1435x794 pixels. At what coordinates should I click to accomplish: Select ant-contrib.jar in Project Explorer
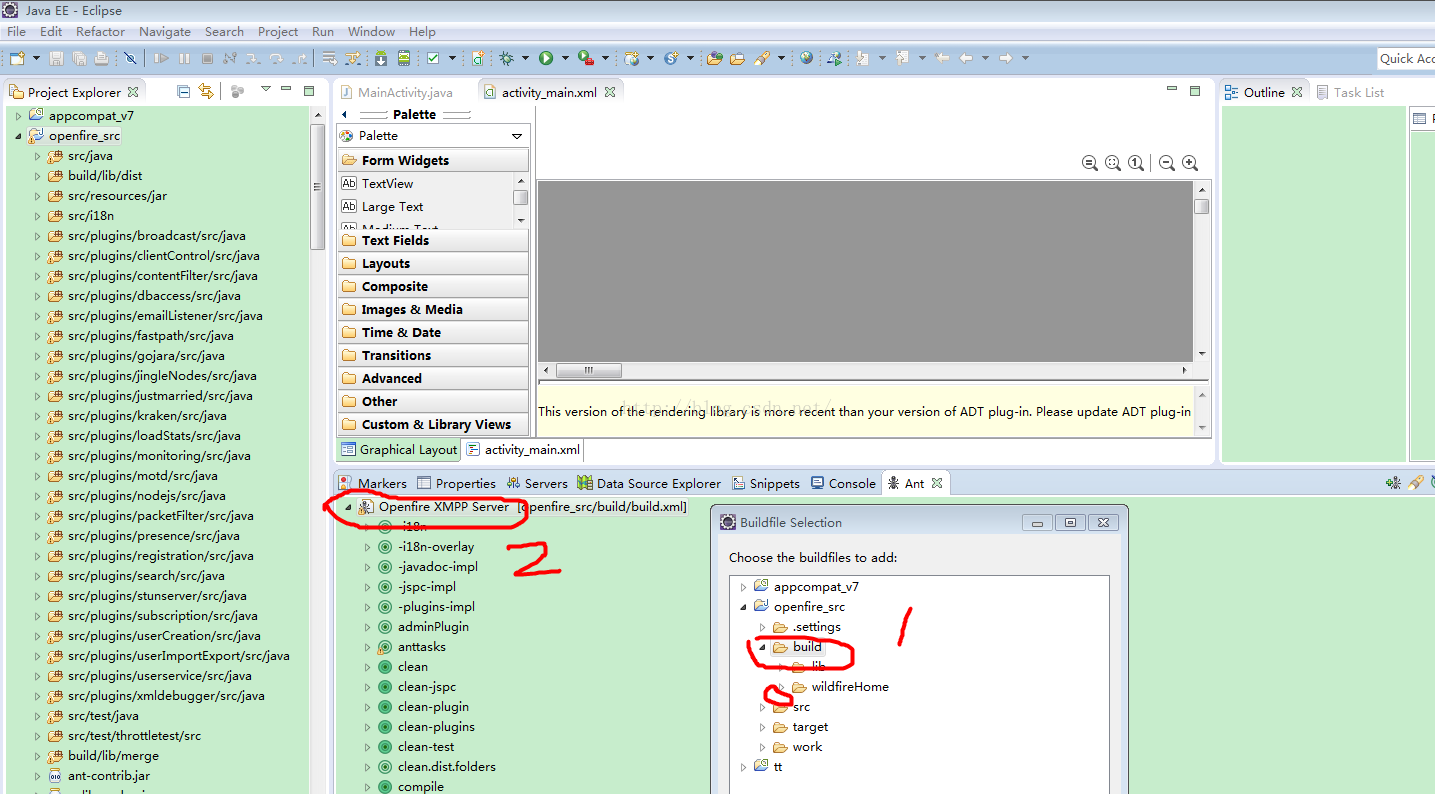(x=108, y=775)
